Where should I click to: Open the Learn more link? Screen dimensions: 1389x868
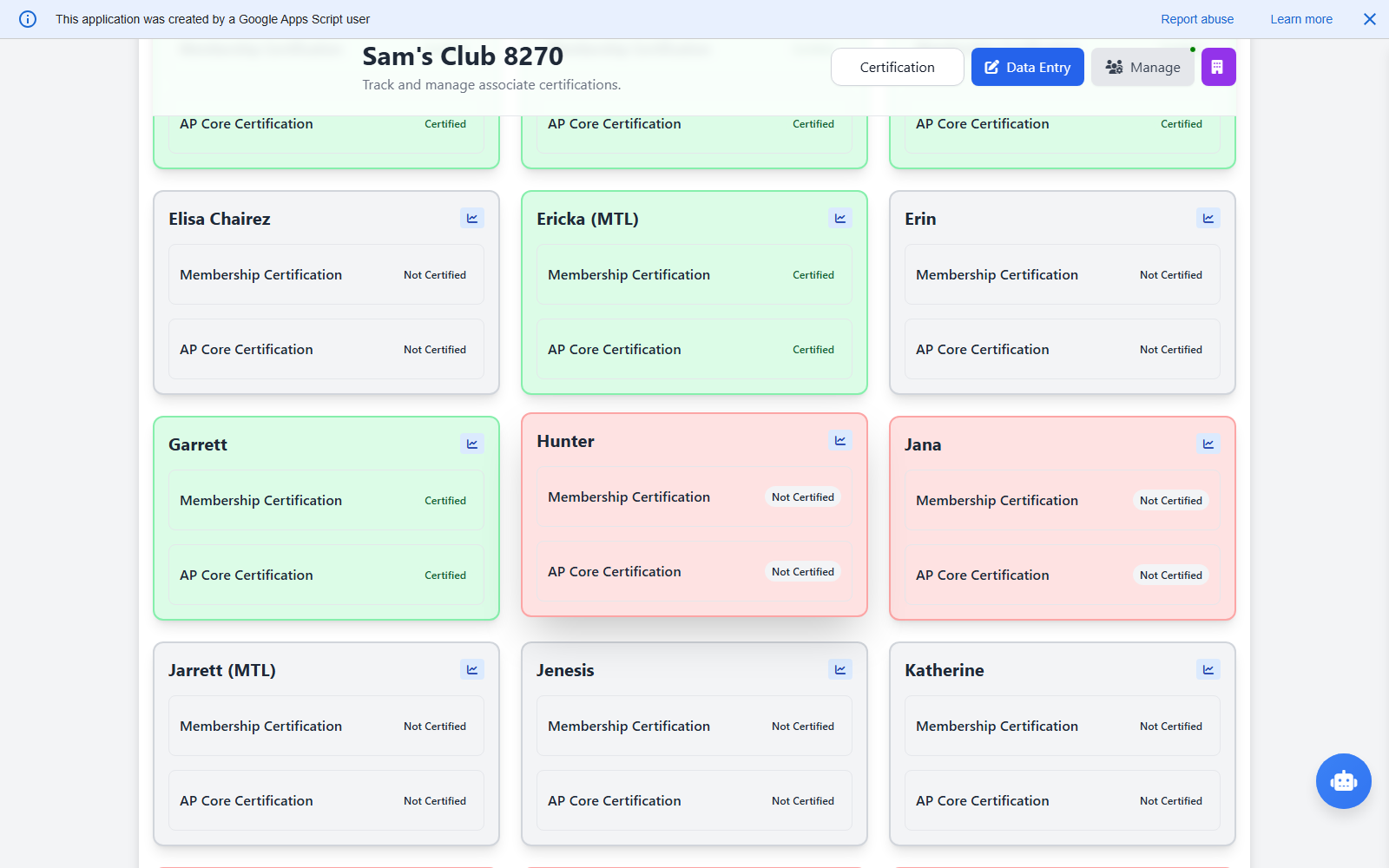pos(1300,18)
